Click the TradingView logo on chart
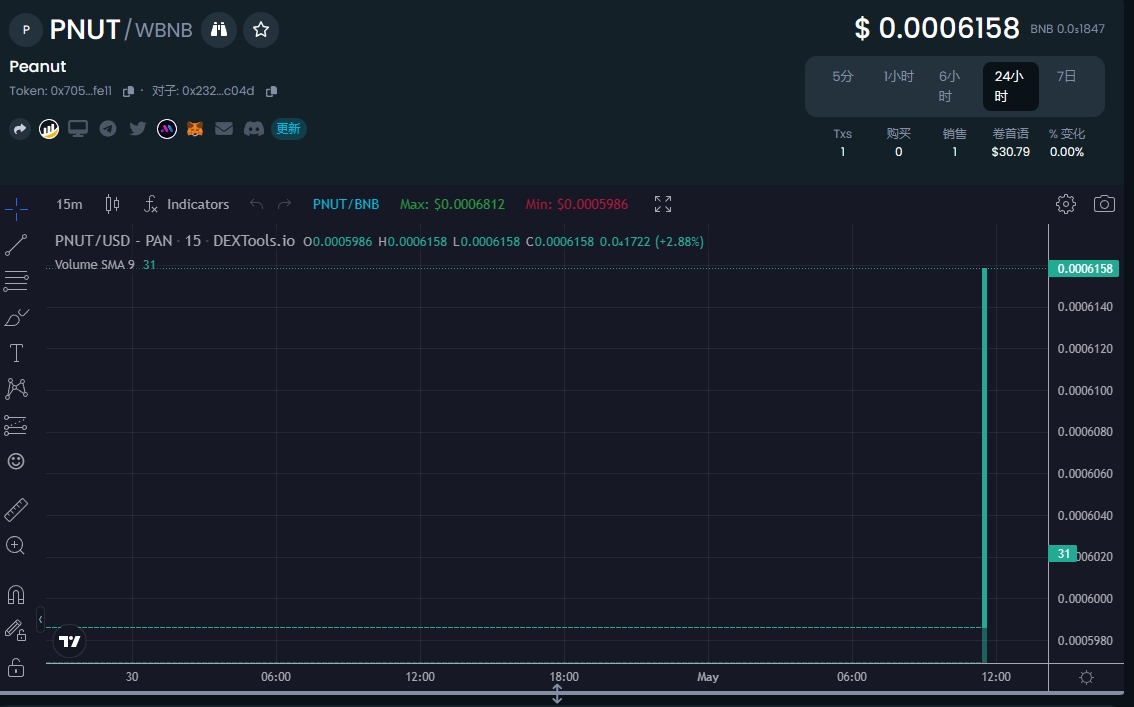 [x=69, y=641]
